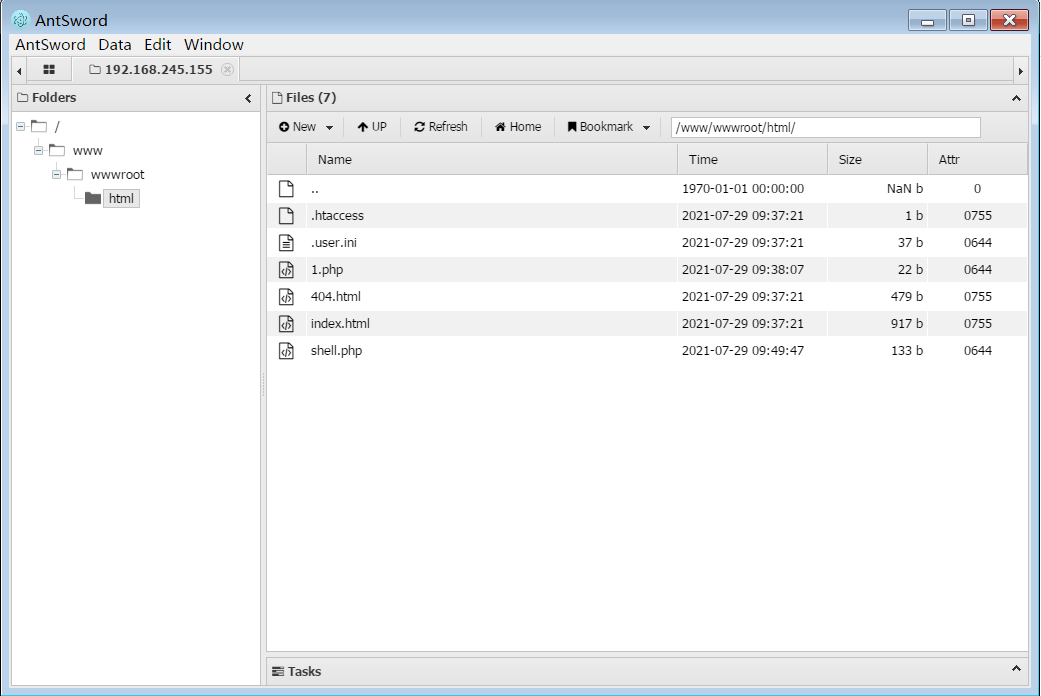
Task: Click the .user.ini file icon
Action: coord(286,243)
